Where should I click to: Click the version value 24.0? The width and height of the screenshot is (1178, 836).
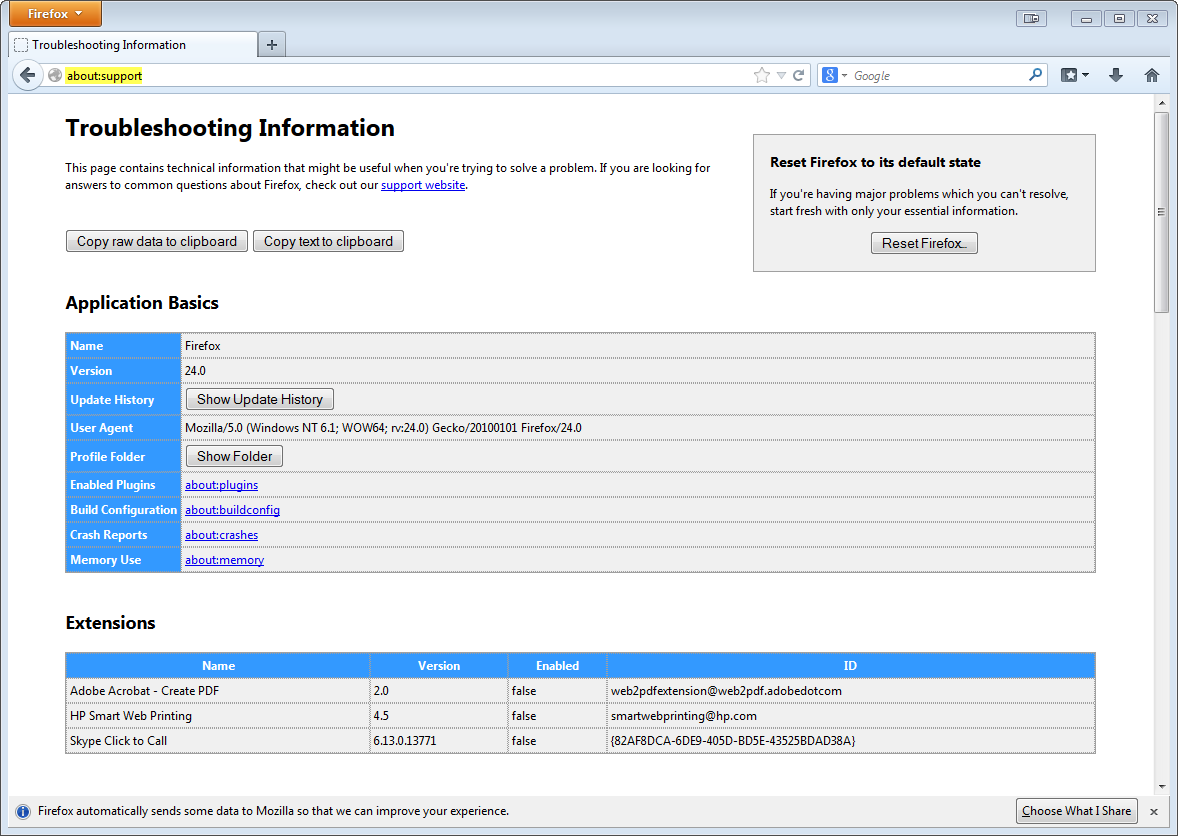tap(195, 371)
